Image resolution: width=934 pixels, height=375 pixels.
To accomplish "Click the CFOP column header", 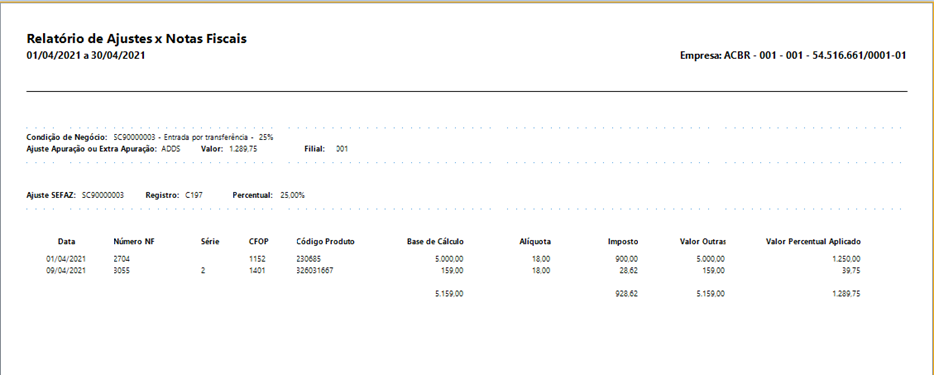I will [259, 242].
